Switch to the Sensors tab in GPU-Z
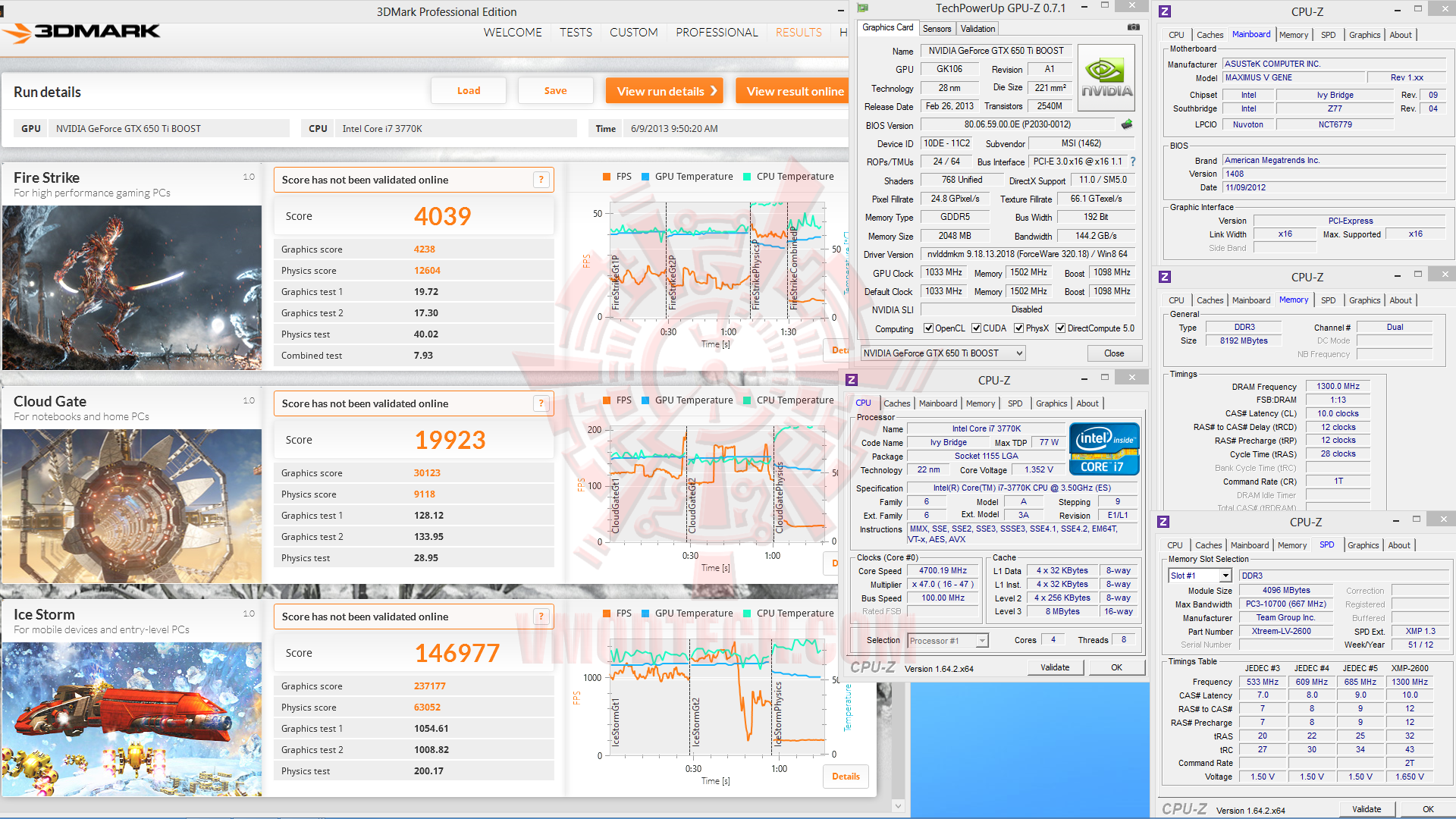This screenshot has width=1456, height=819. coord(937,29)
